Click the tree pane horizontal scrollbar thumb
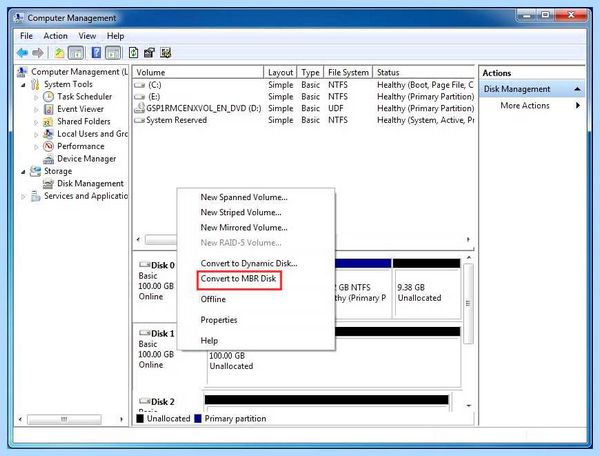 (x=64, y=420)
